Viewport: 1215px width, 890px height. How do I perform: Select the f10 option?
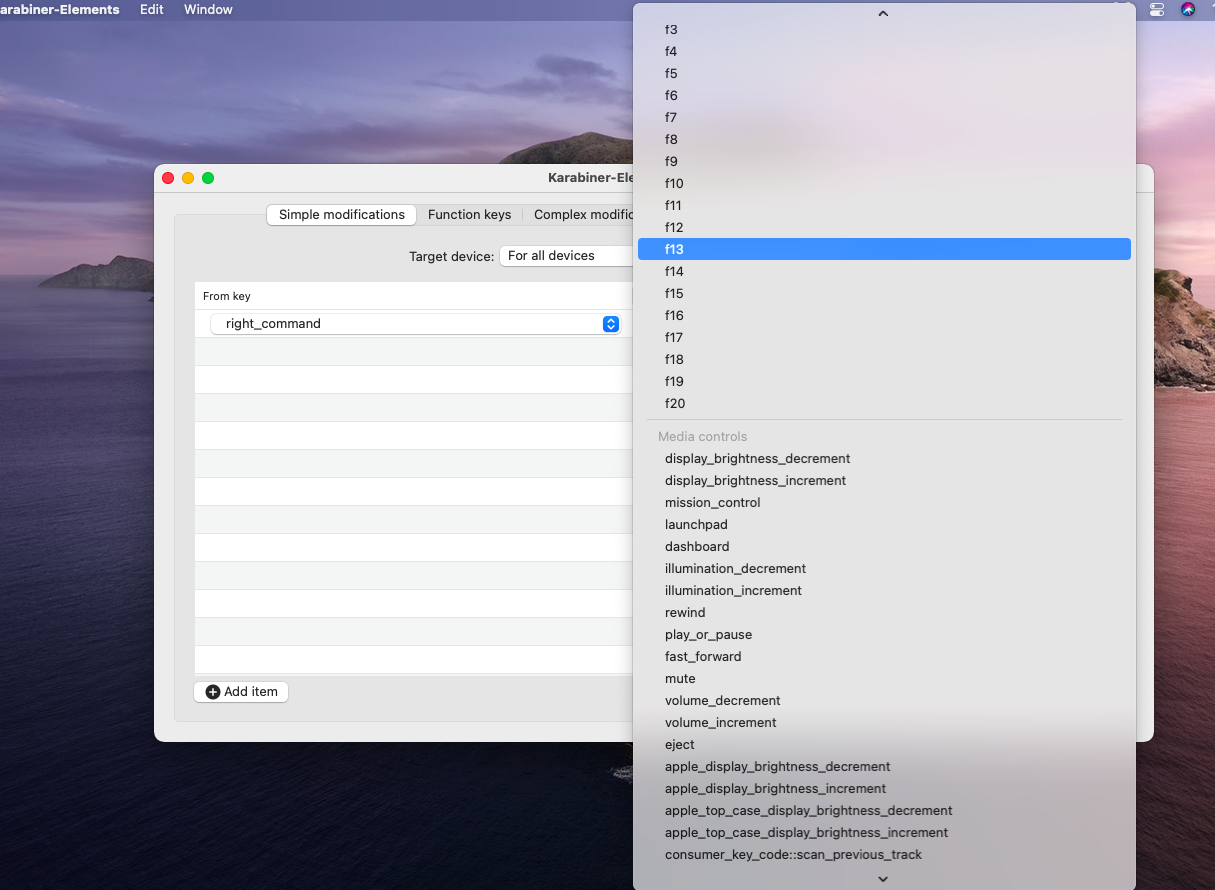(x=884, y=183)
